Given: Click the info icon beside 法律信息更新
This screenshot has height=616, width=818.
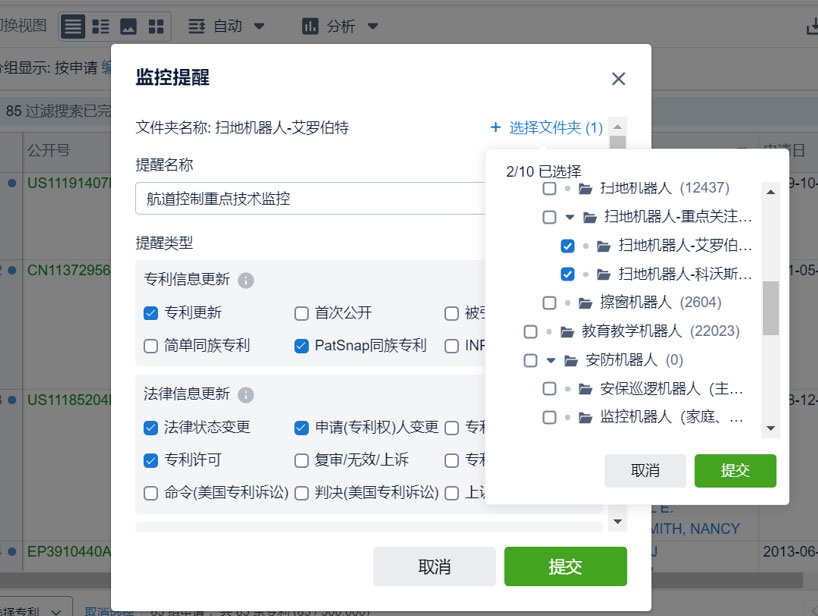Looking at the screenshot, I should [246, 395].
